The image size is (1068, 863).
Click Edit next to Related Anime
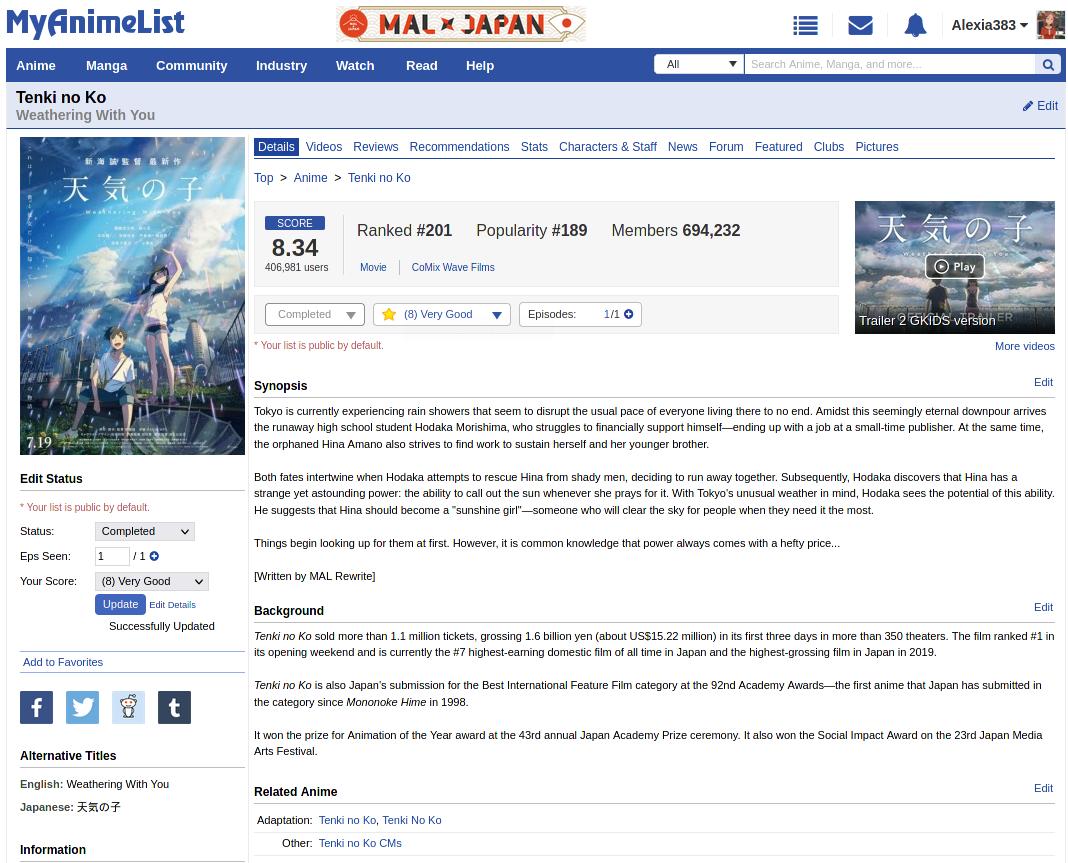pyautogui.click(x=1043, y=788)
